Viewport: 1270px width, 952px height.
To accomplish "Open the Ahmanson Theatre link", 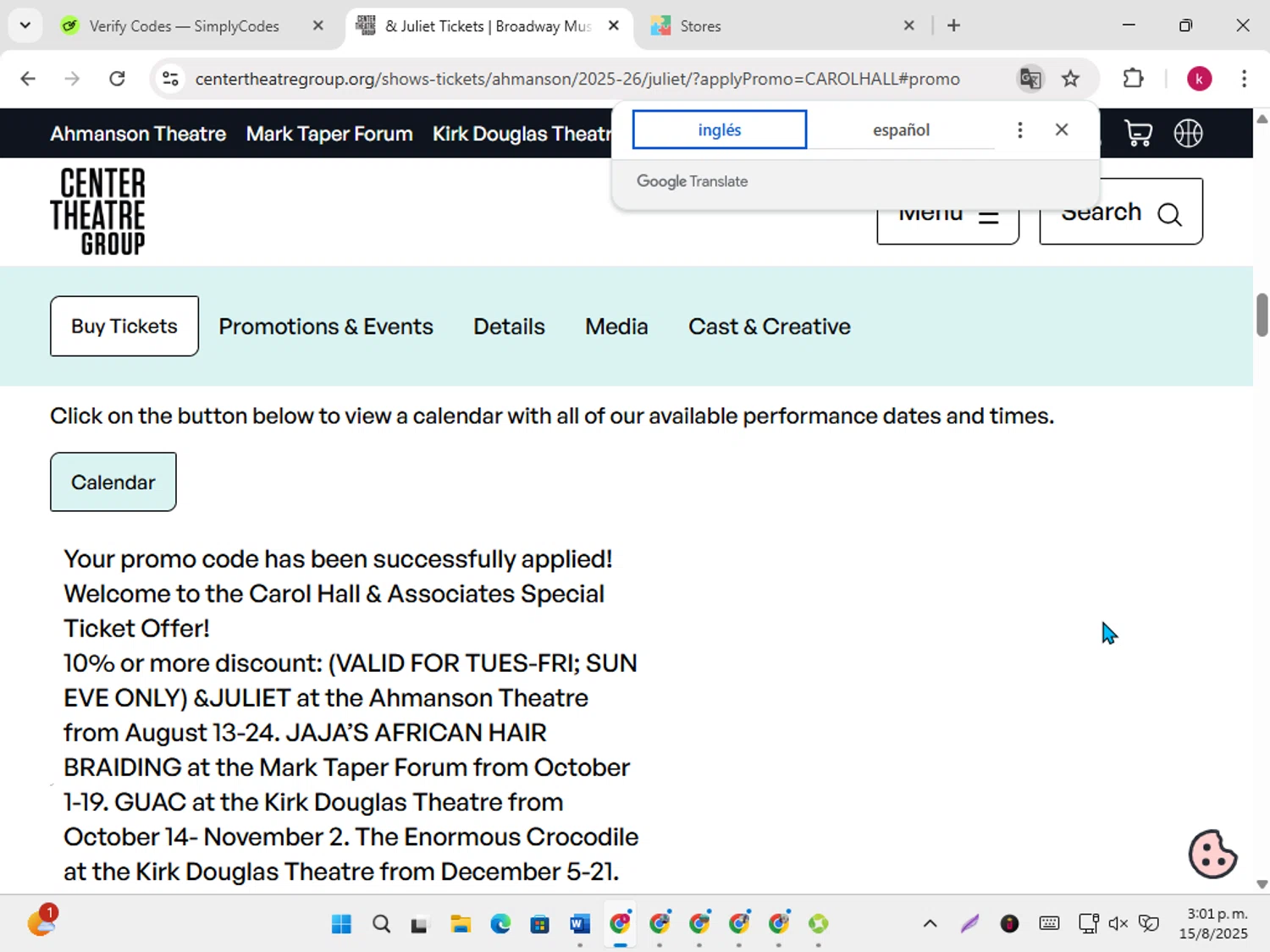I will point(138,134).
